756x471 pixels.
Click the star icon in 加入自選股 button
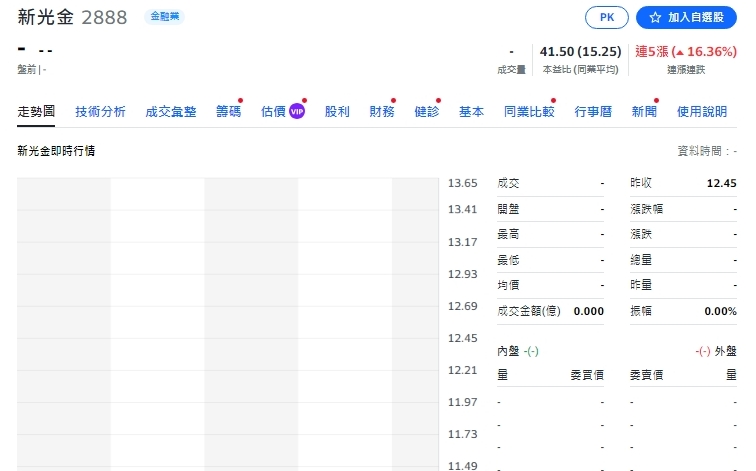(x=655, y=18)
